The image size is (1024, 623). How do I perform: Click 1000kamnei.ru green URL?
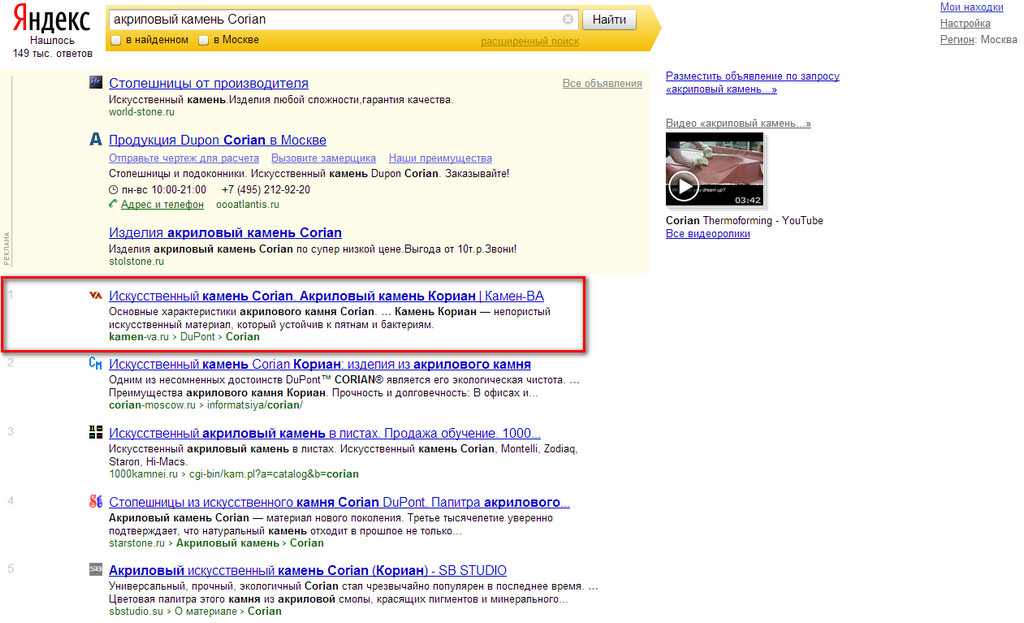pyautogui.click(x=143, y=474)
